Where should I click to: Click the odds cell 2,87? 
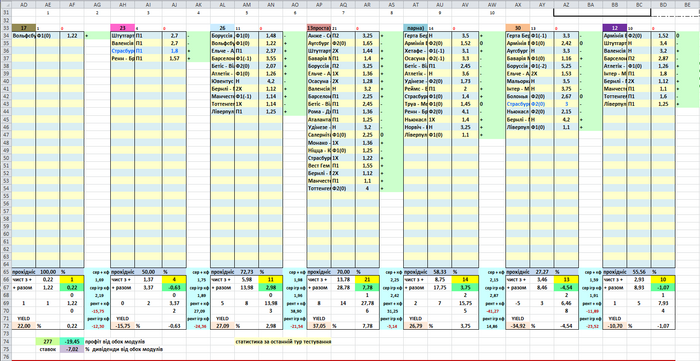(663, 58)
